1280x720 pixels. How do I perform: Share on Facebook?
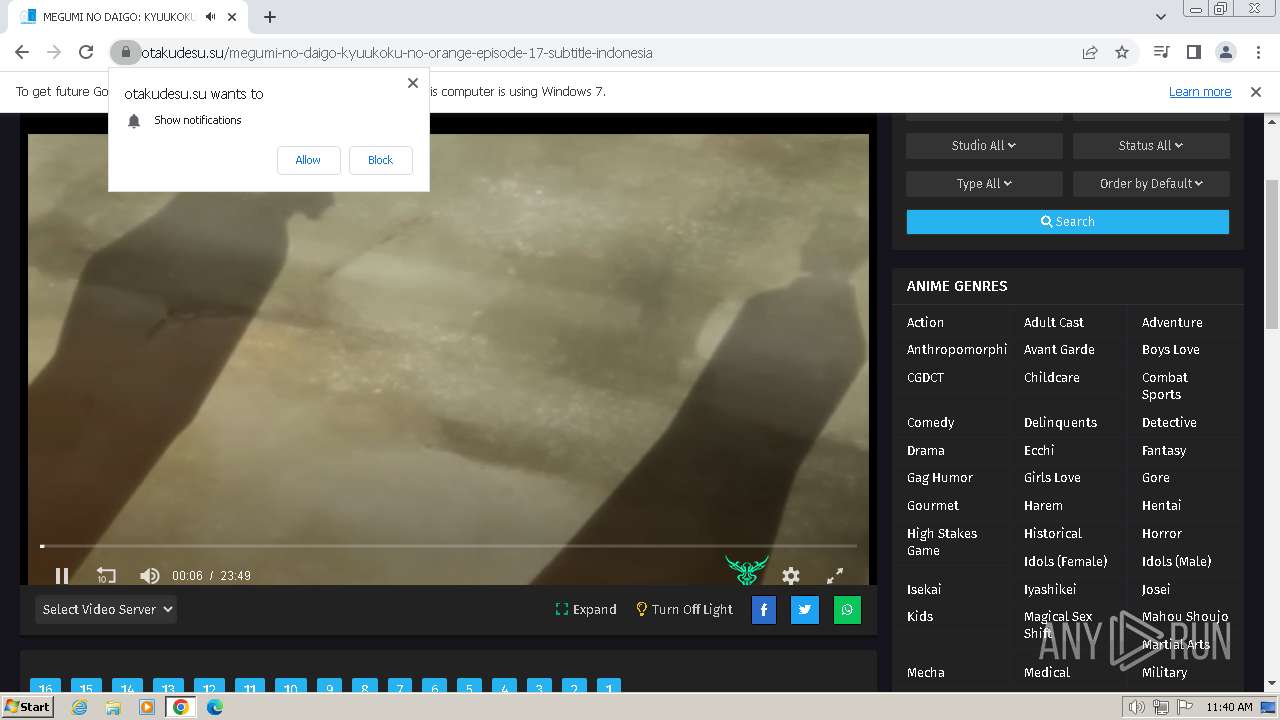763,609
